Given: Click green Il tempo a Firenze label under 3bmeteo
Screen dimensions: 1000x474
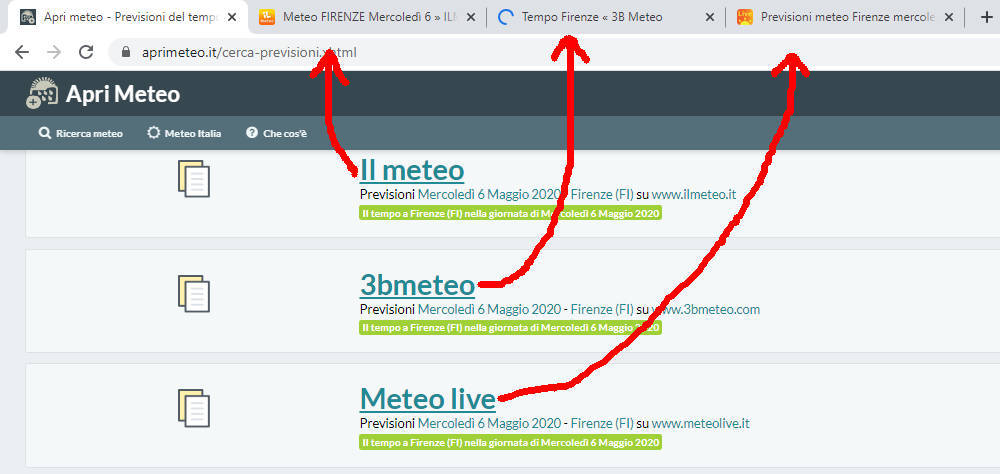Looking at the screenshot, I should pos(510,328).
